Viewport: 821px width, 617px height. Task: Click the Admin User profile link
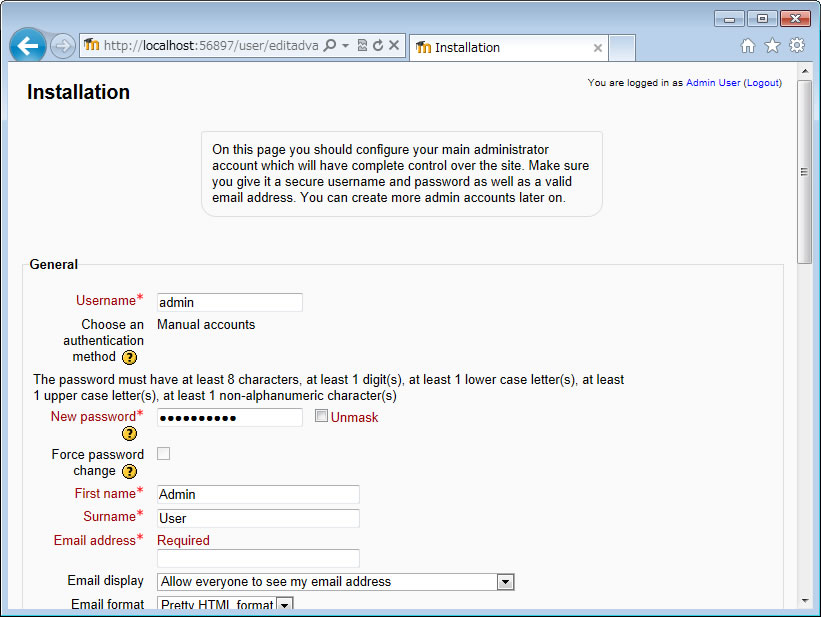[713, 83]
